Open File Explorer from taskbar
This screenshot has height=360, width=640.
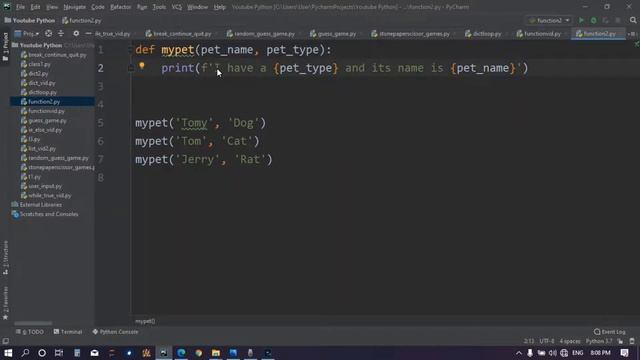[216, 353]
